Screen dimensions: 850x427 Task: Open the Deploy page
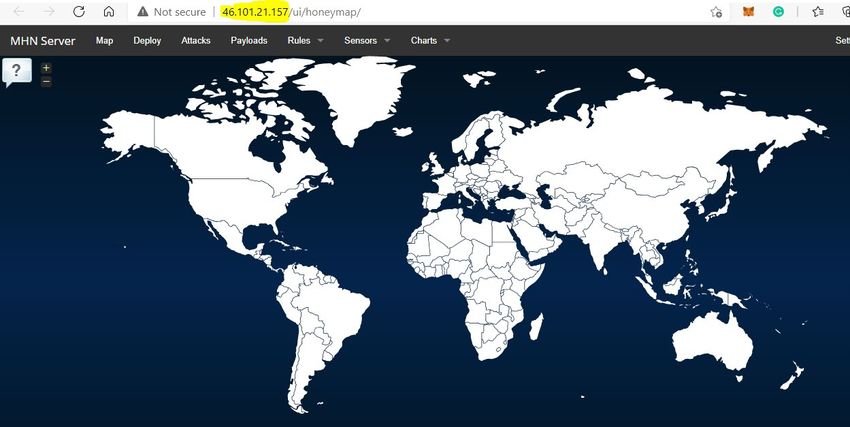pos(147,41)
